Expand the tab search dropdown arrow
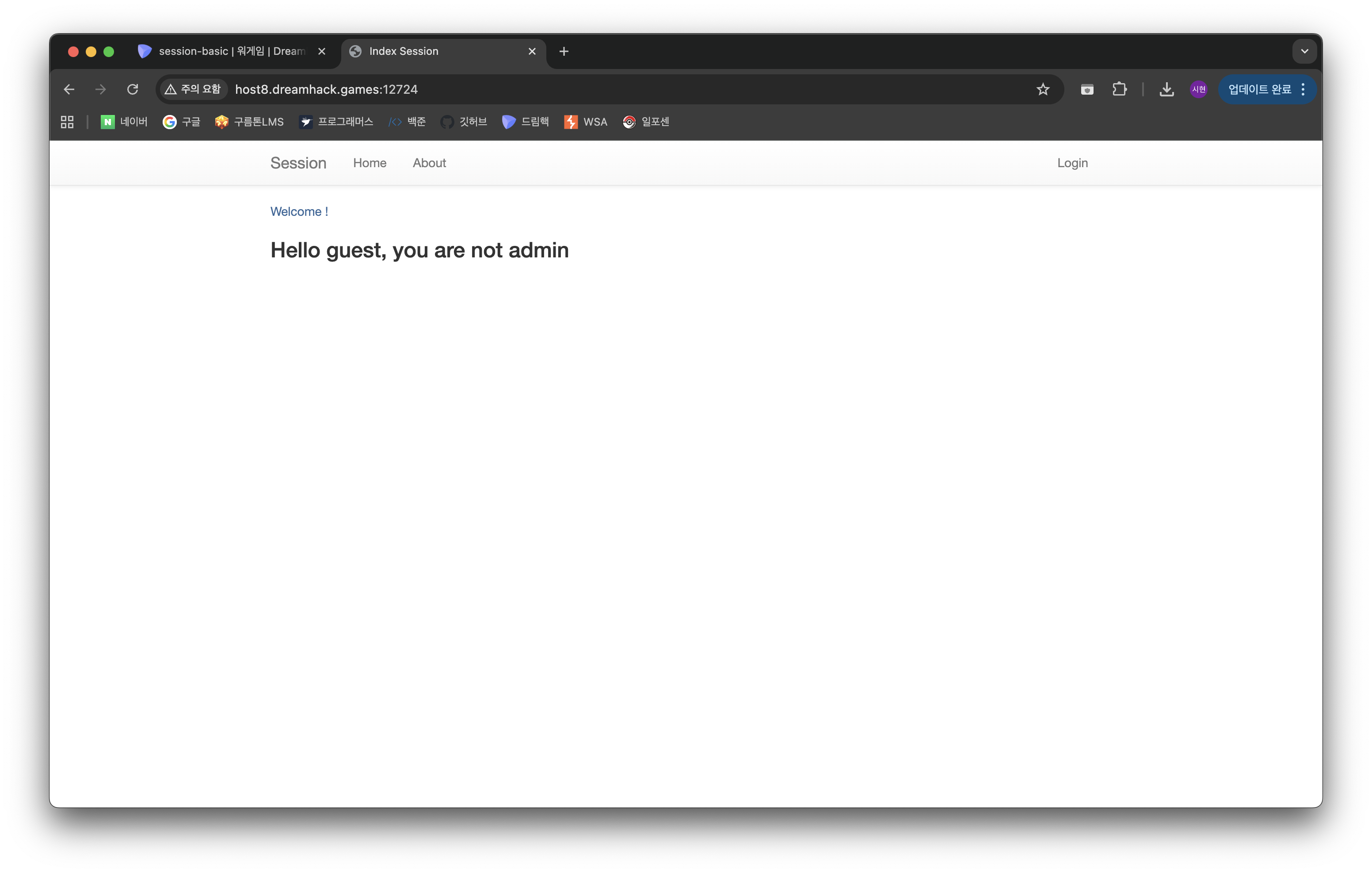1372x873 pixels. 1304,51
